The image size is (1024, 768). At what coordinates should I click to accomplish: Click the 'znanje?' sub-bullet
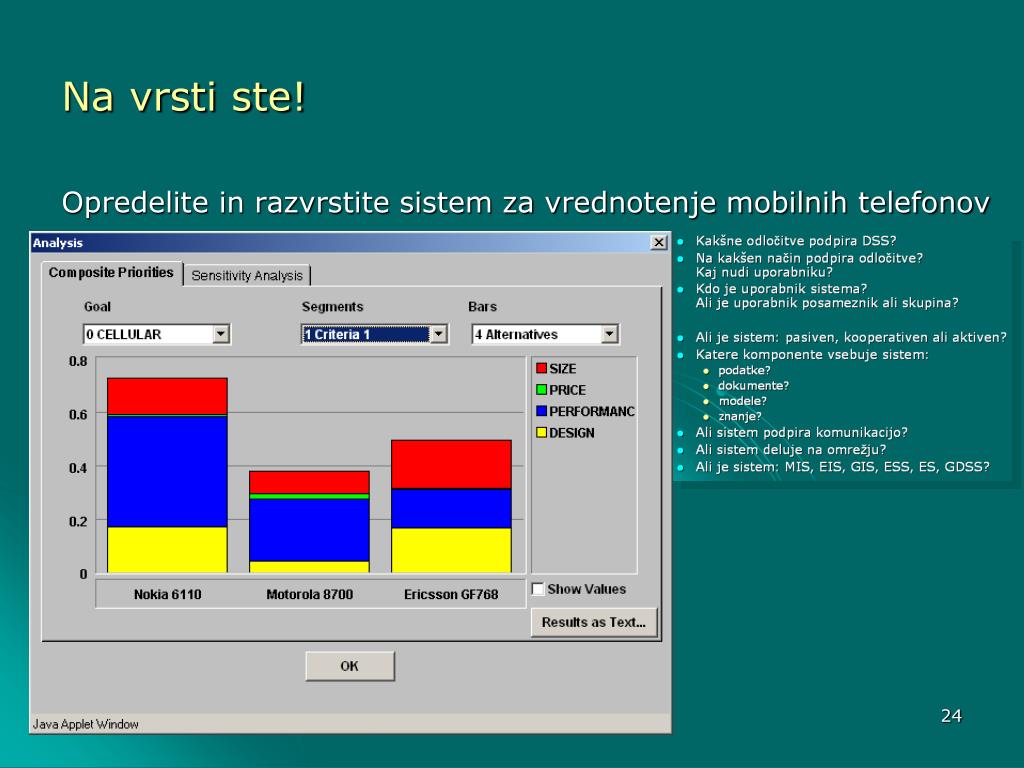coord(739,416)
